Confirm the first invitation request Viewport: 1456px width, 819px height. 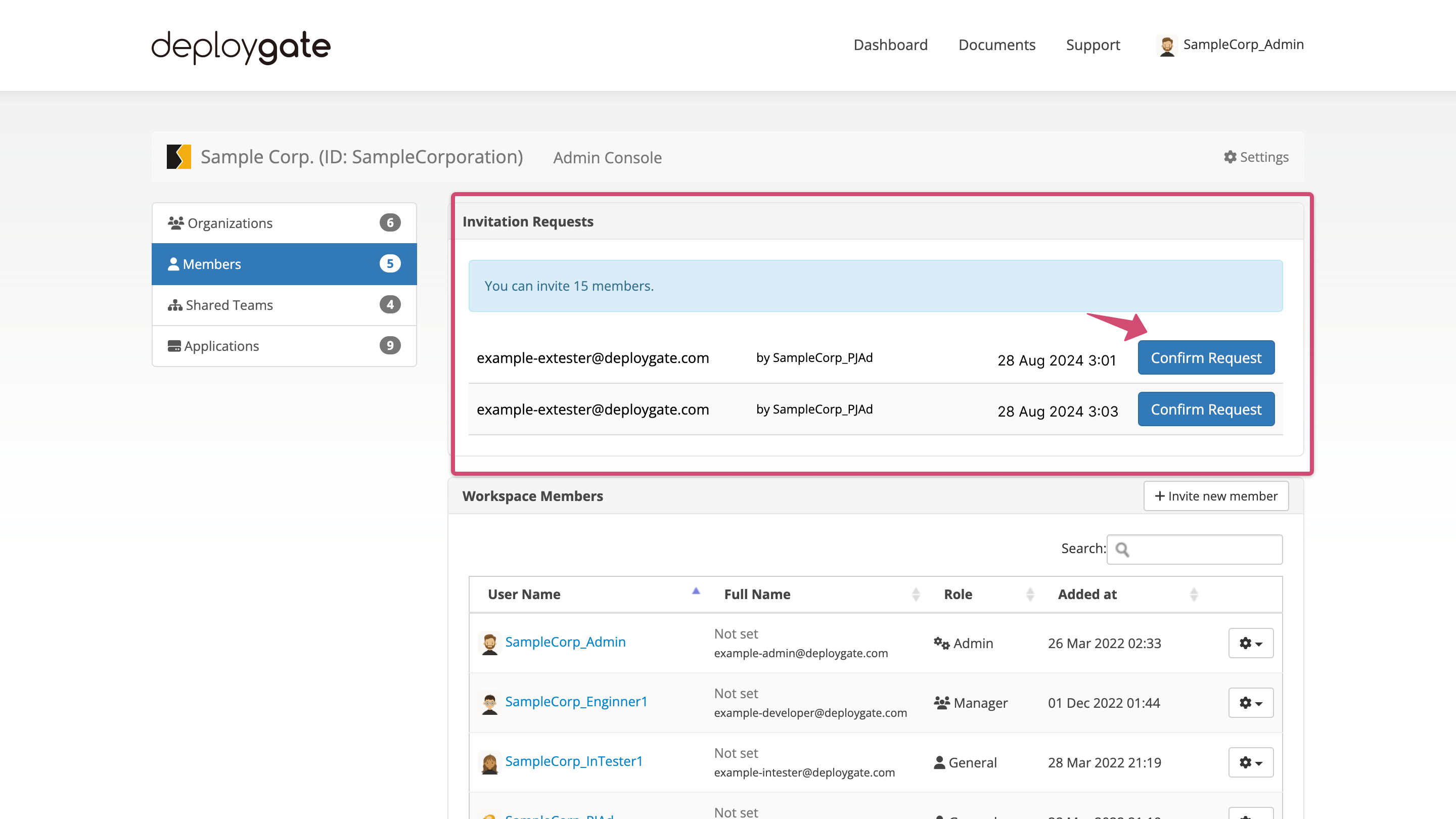coord(1206,358)
